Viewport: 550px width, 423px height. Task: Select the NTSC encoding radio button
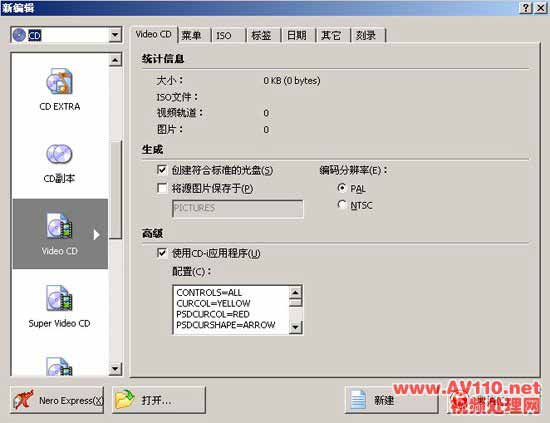click(342, 204)
